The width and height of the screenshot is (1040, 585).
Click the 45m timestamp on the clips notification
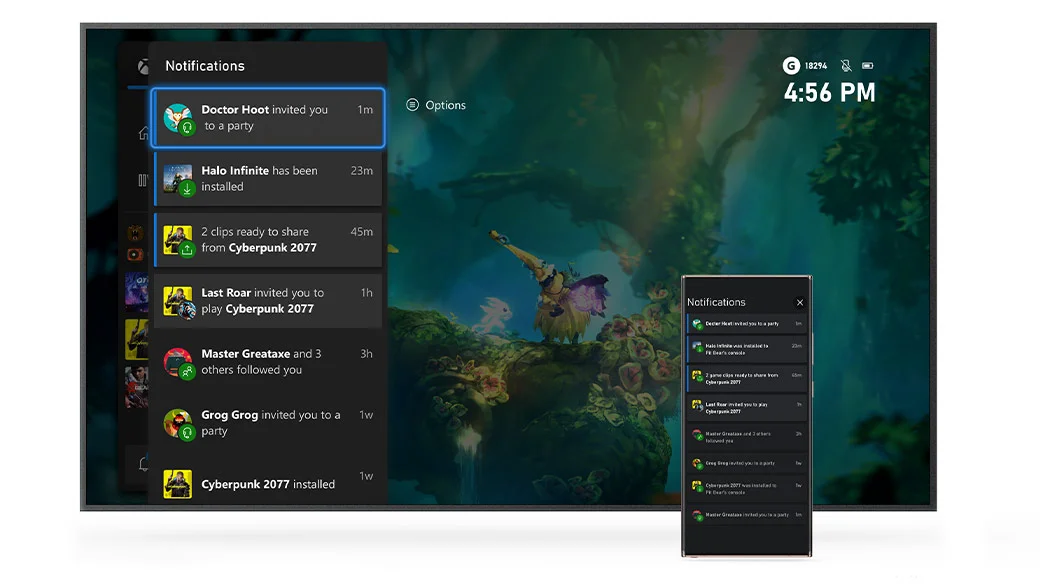(361, 231)
